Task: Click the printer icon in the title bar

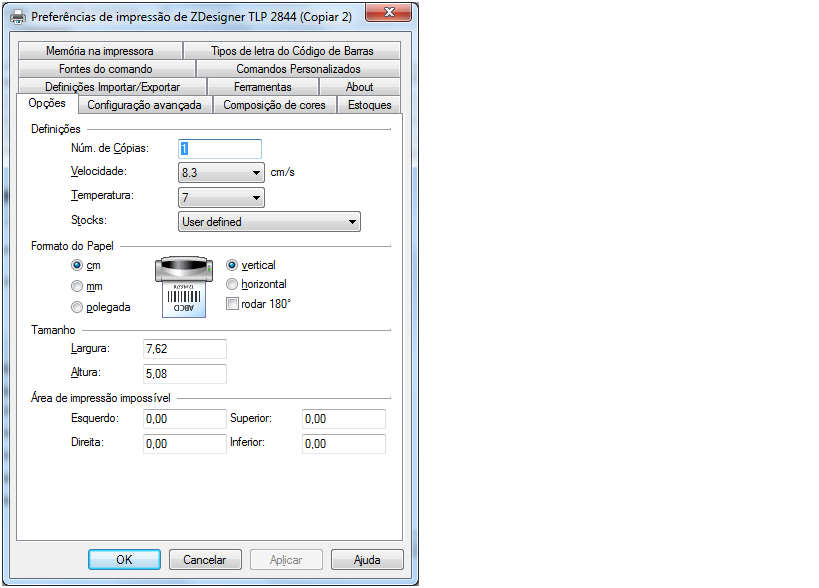Action: tap(18, 17)
